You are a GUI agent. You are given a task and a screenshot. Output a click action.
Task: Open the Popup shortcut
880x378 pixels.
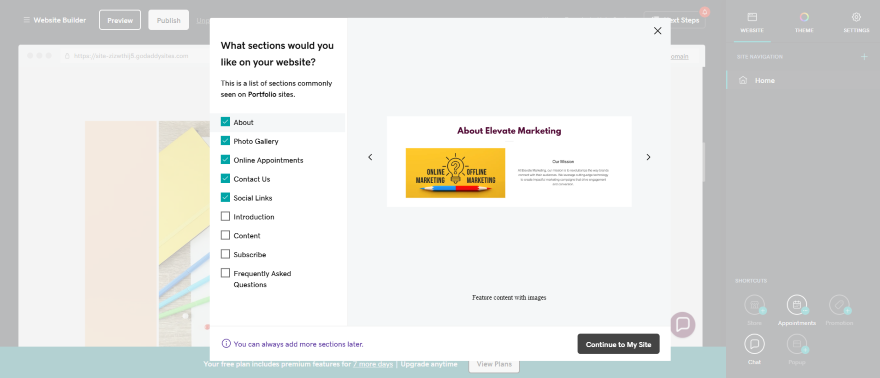(796, 349)
